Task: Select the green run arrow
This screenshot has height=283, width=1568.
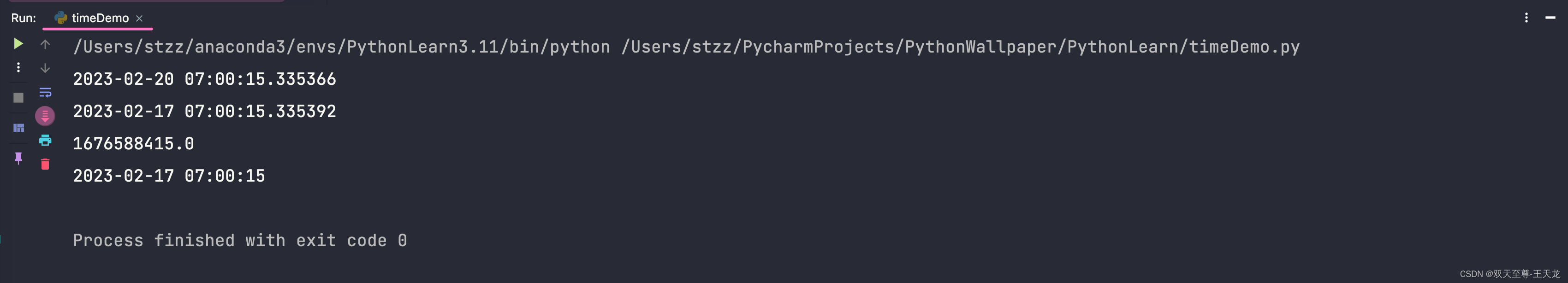Action: tap(18, 44)
